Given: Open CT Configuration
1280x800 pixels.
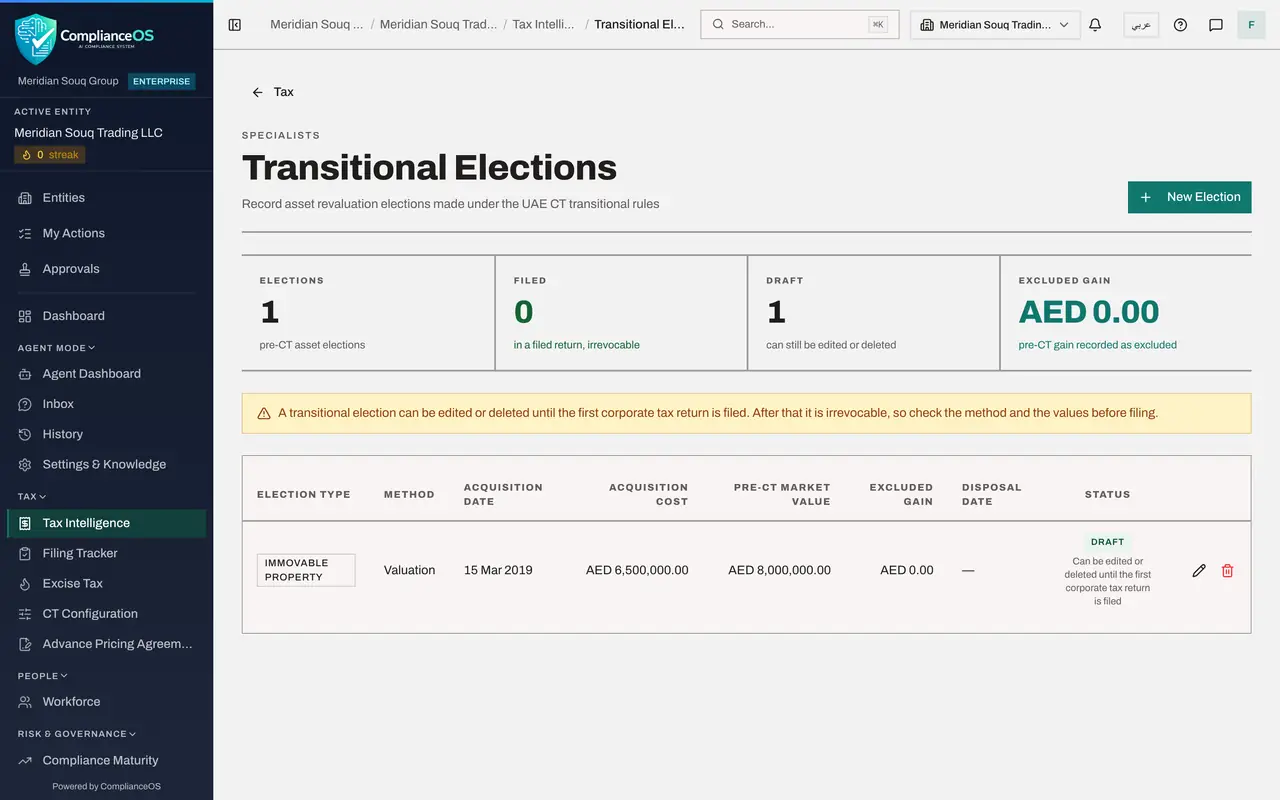Looking at the screenshot, I should (106, 614).
